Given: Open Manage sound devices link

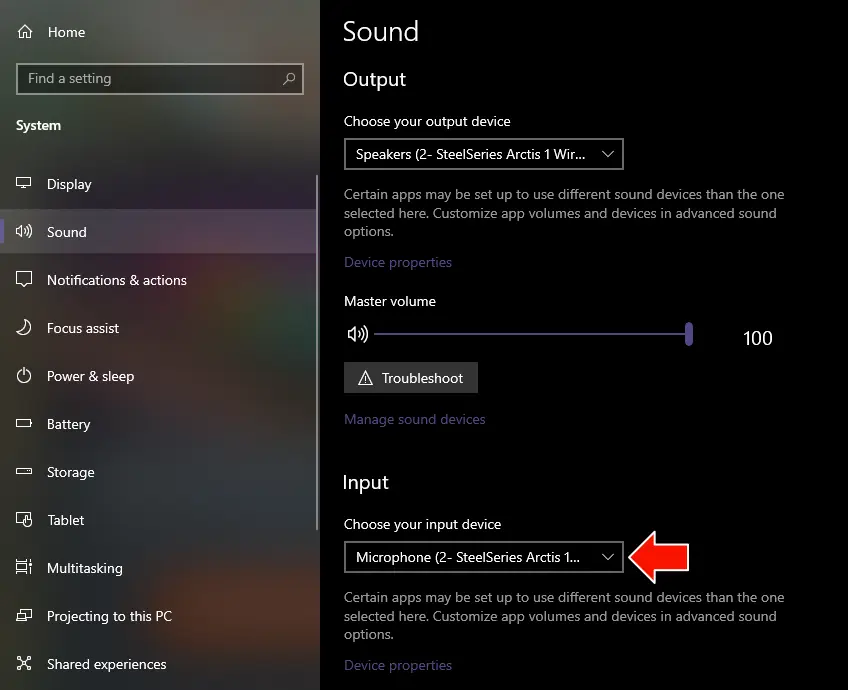Looking at the screenshot, I should 414,419.
